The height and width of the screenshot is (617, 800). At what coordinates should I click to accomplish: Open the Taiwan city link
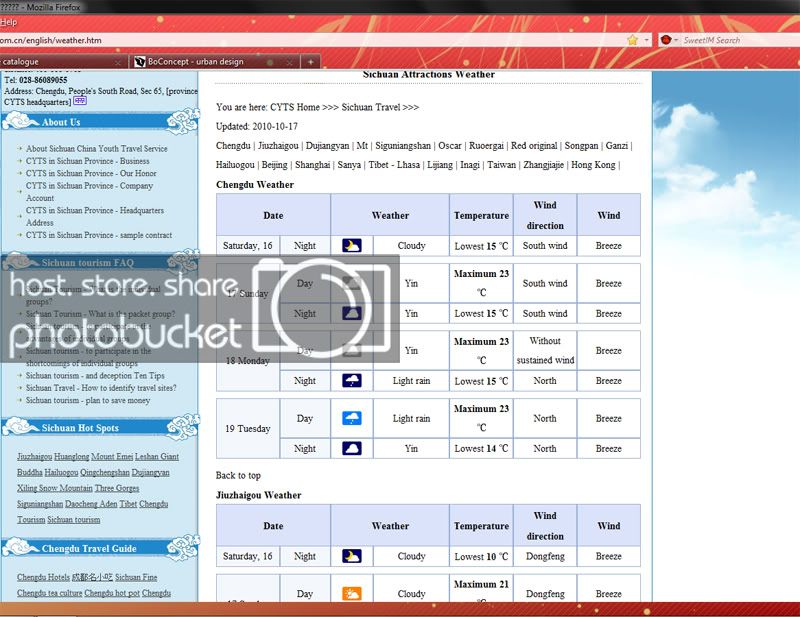502,165
